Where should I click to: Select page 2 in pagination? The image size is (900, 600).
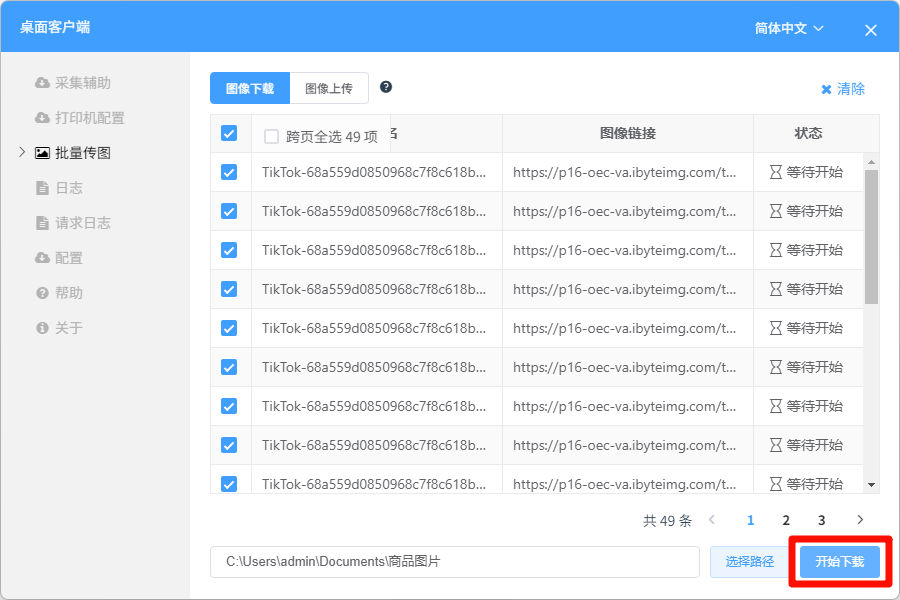point(786,520)
